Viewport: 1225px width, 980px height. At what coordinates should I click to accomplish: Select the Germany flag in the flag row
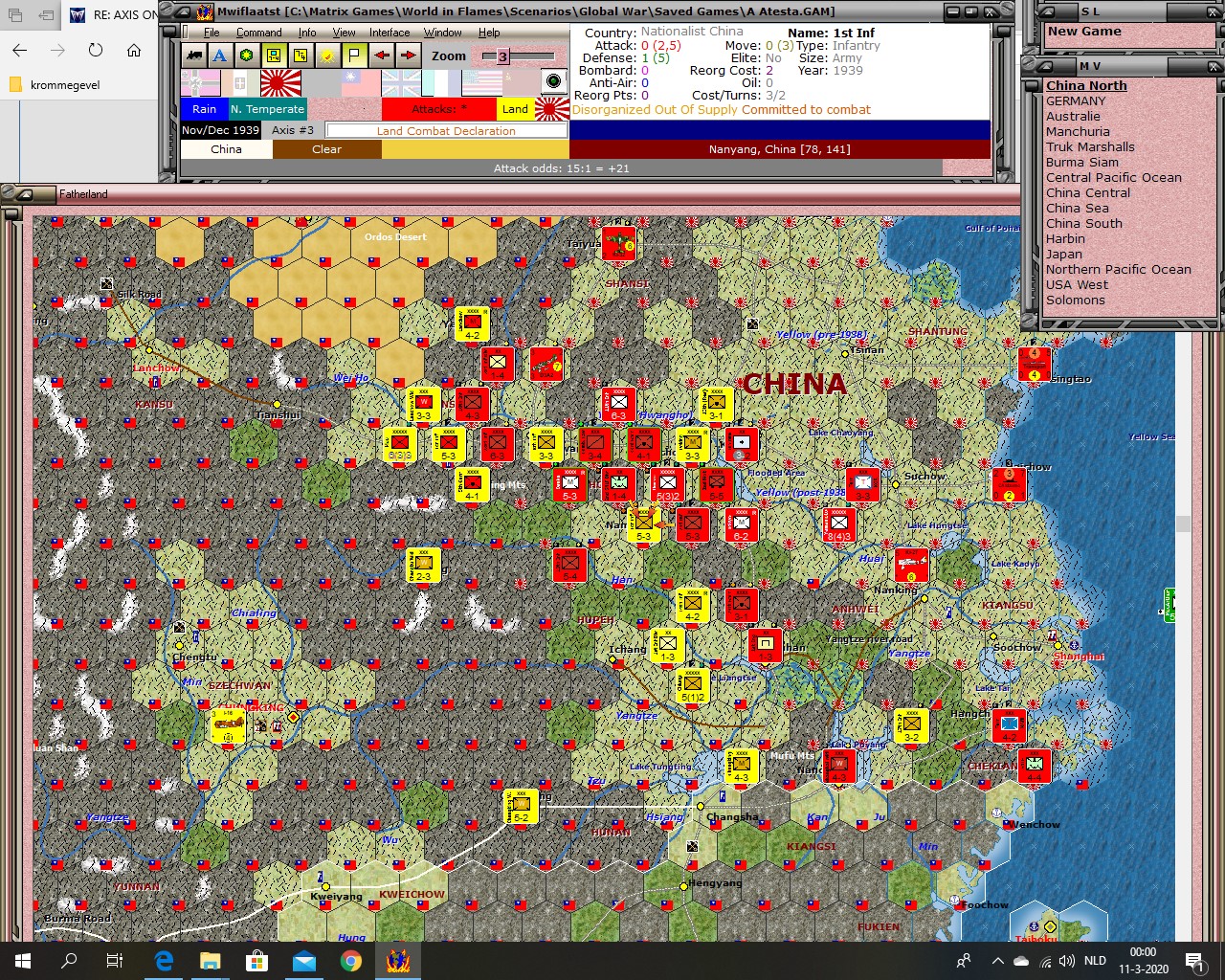pyautogui.click(x=200, y=83)
